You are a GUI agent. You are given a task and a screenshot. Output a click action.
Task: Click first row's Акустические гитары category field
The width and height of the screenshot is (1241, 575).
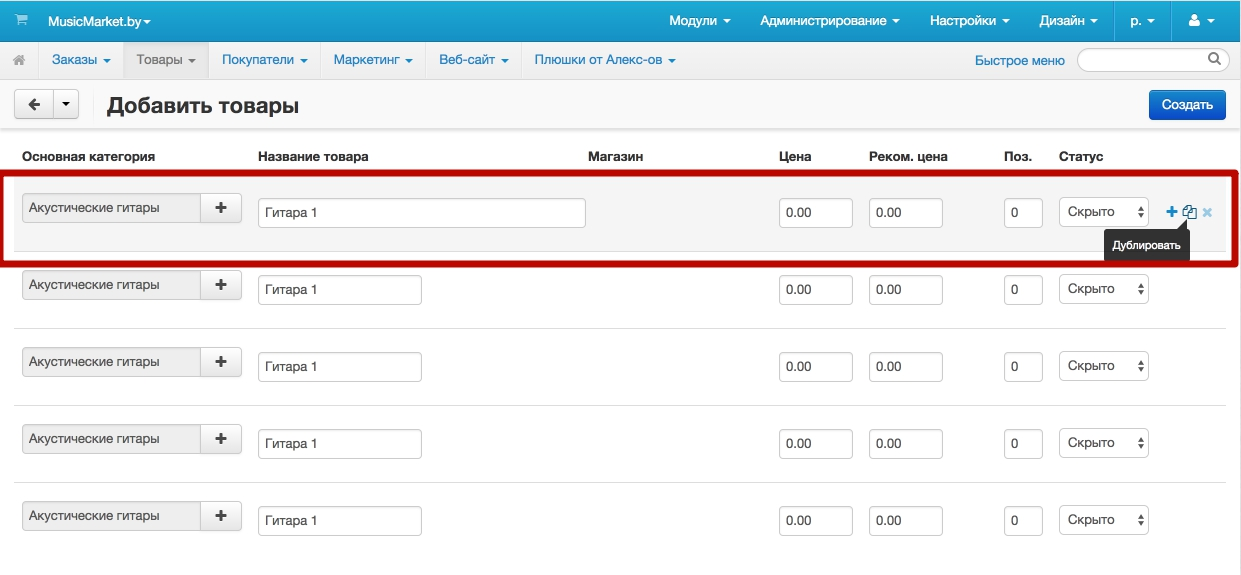pos(111,208)
